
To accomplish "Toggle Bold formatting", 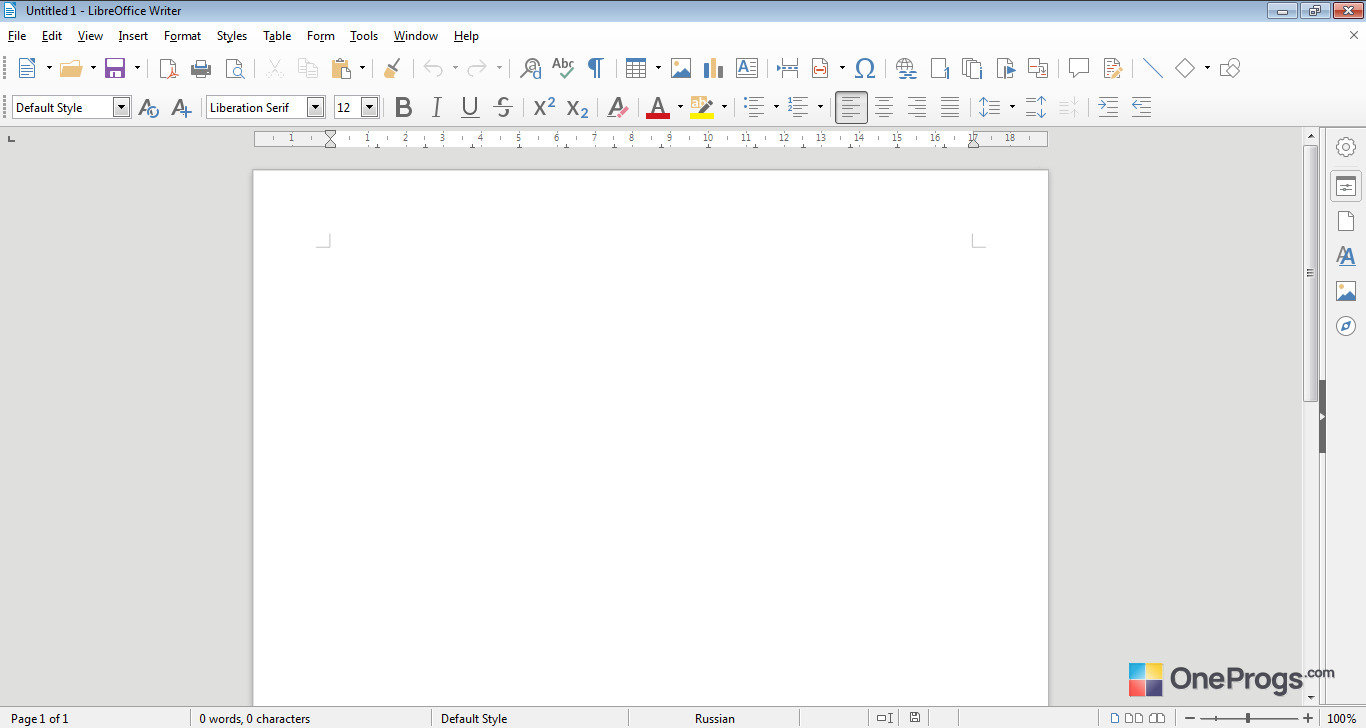I will (x=403, y=107).
